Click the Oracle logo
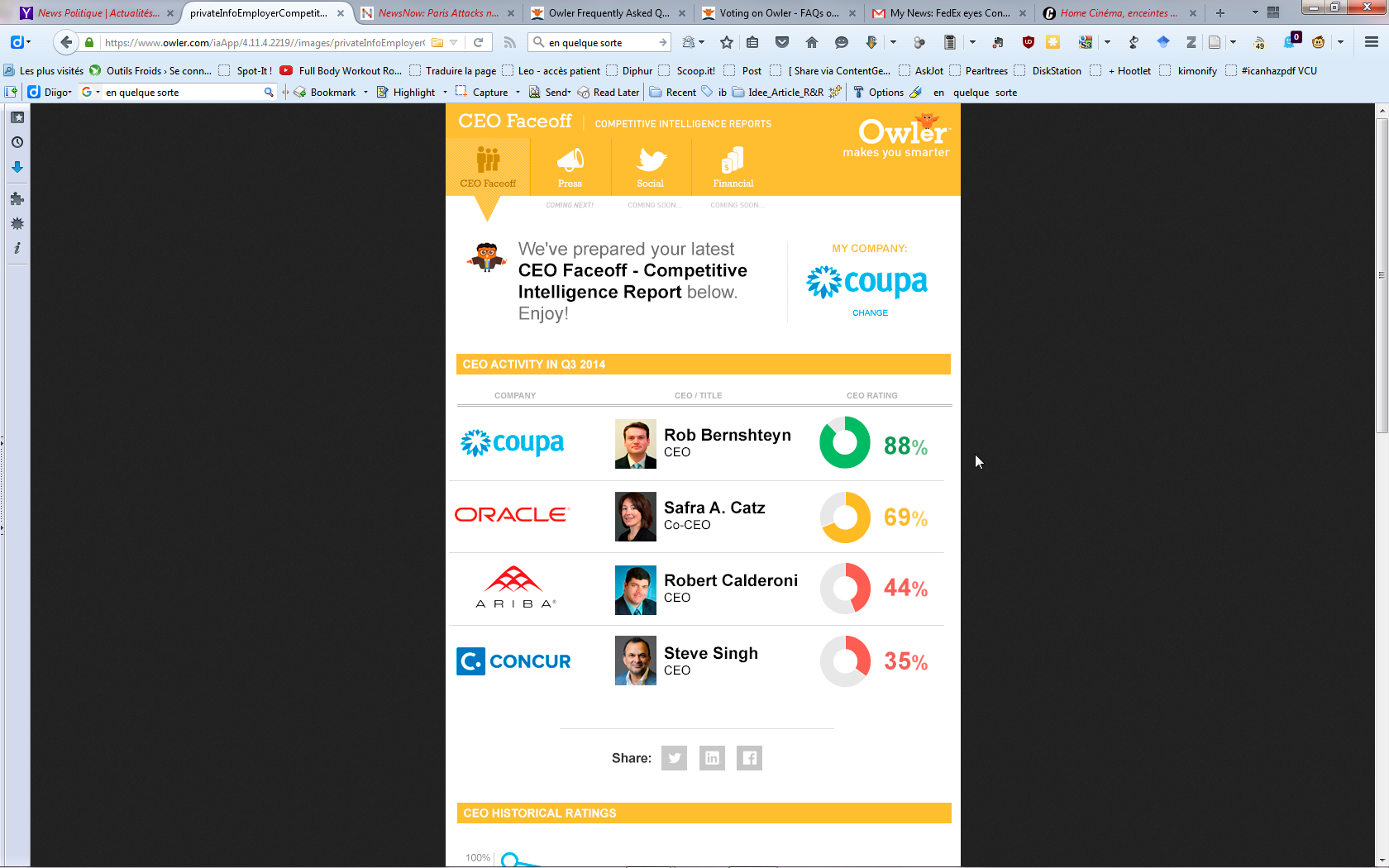The image size is (1389, 868). click(513, 515)
